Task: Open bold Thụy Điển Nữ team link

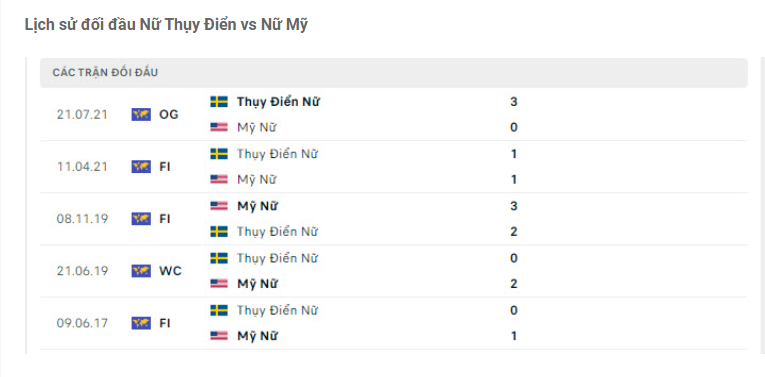Action: coord(279,102)
